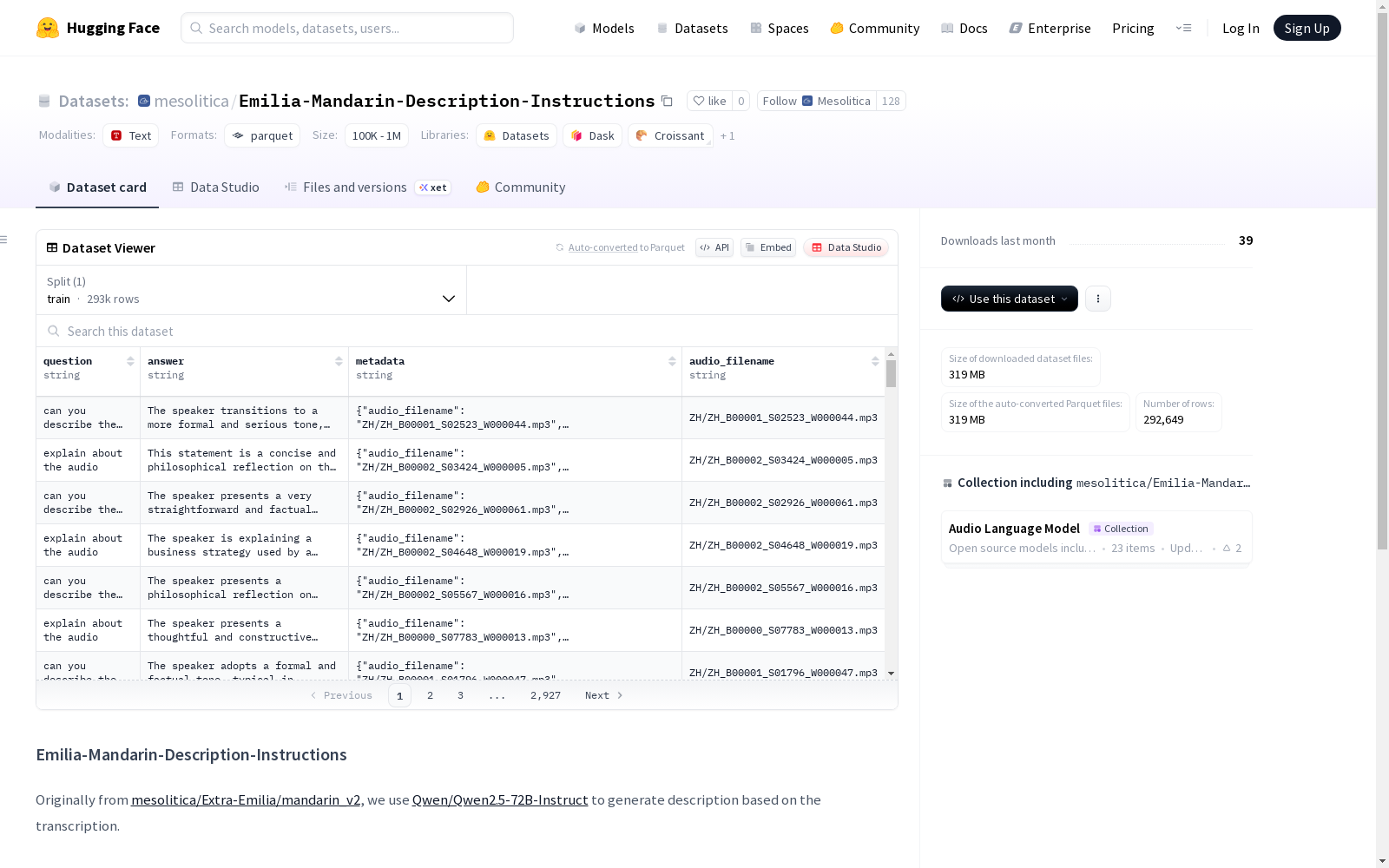The height and width of the screenshot is (868, 1389).
Task: Go to page 2 of the table
Action: (430, 695)
